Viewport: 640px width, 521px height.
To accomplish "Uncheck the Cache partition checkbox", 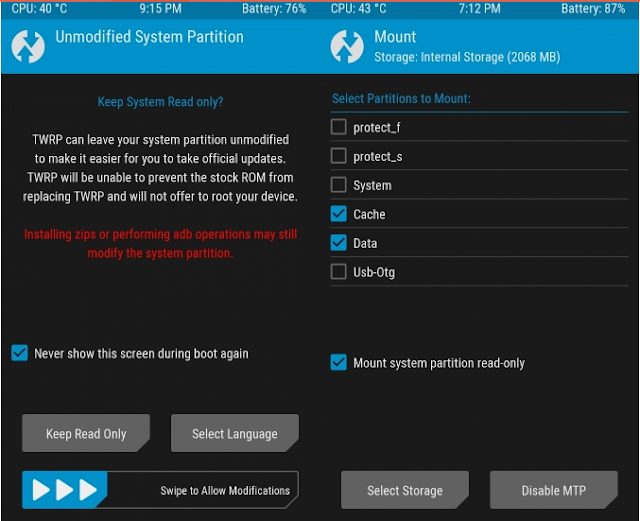I will (338, 214).
